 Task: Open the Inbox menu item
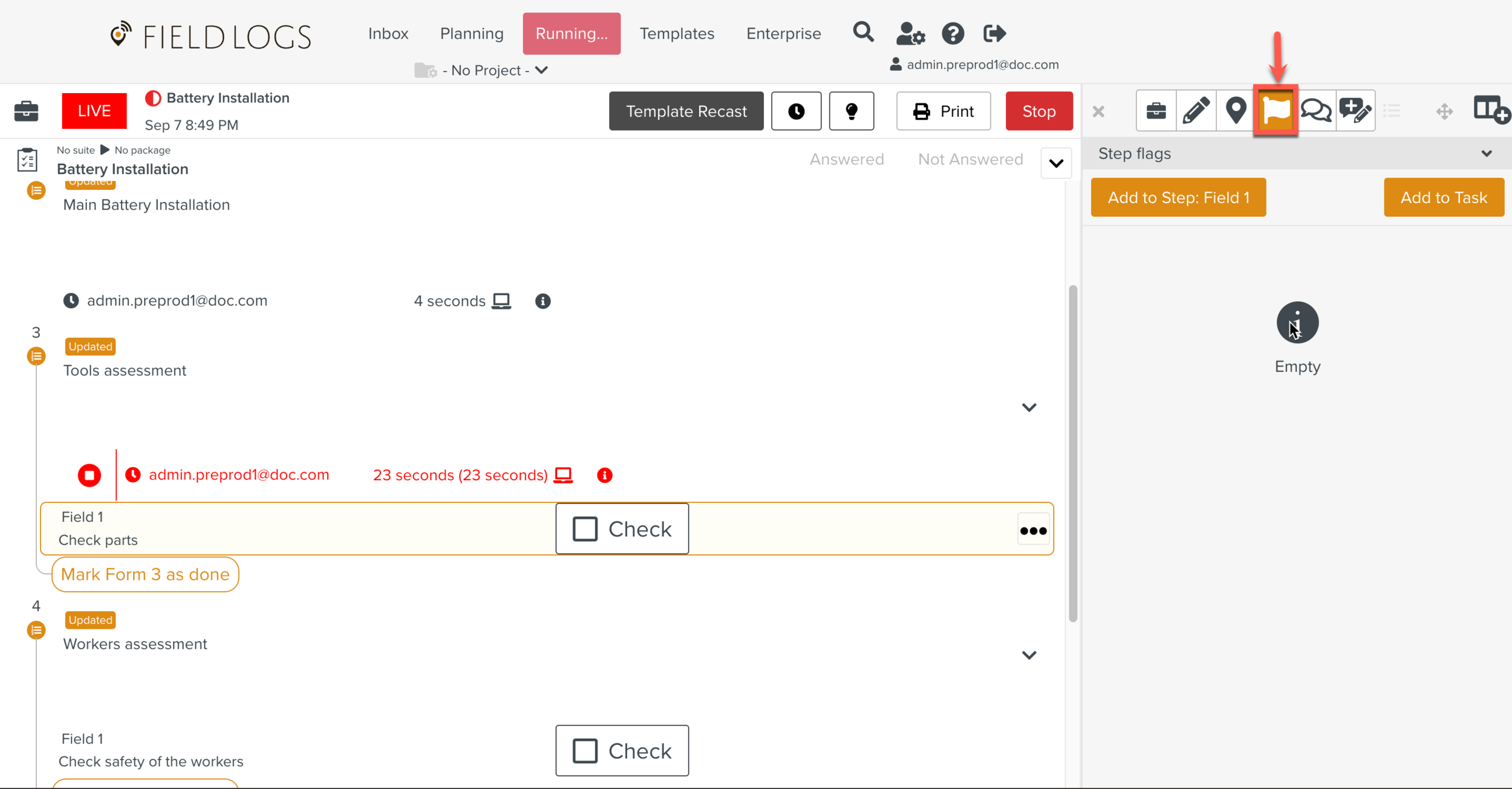pyautogui.click(x=388, y=33)
